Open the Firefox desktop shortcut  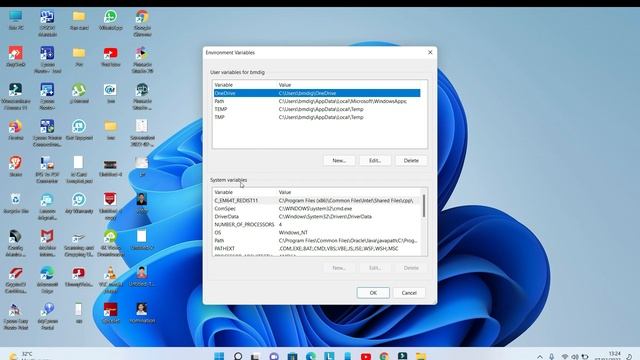pyautogui.click(x=16, y=130)
